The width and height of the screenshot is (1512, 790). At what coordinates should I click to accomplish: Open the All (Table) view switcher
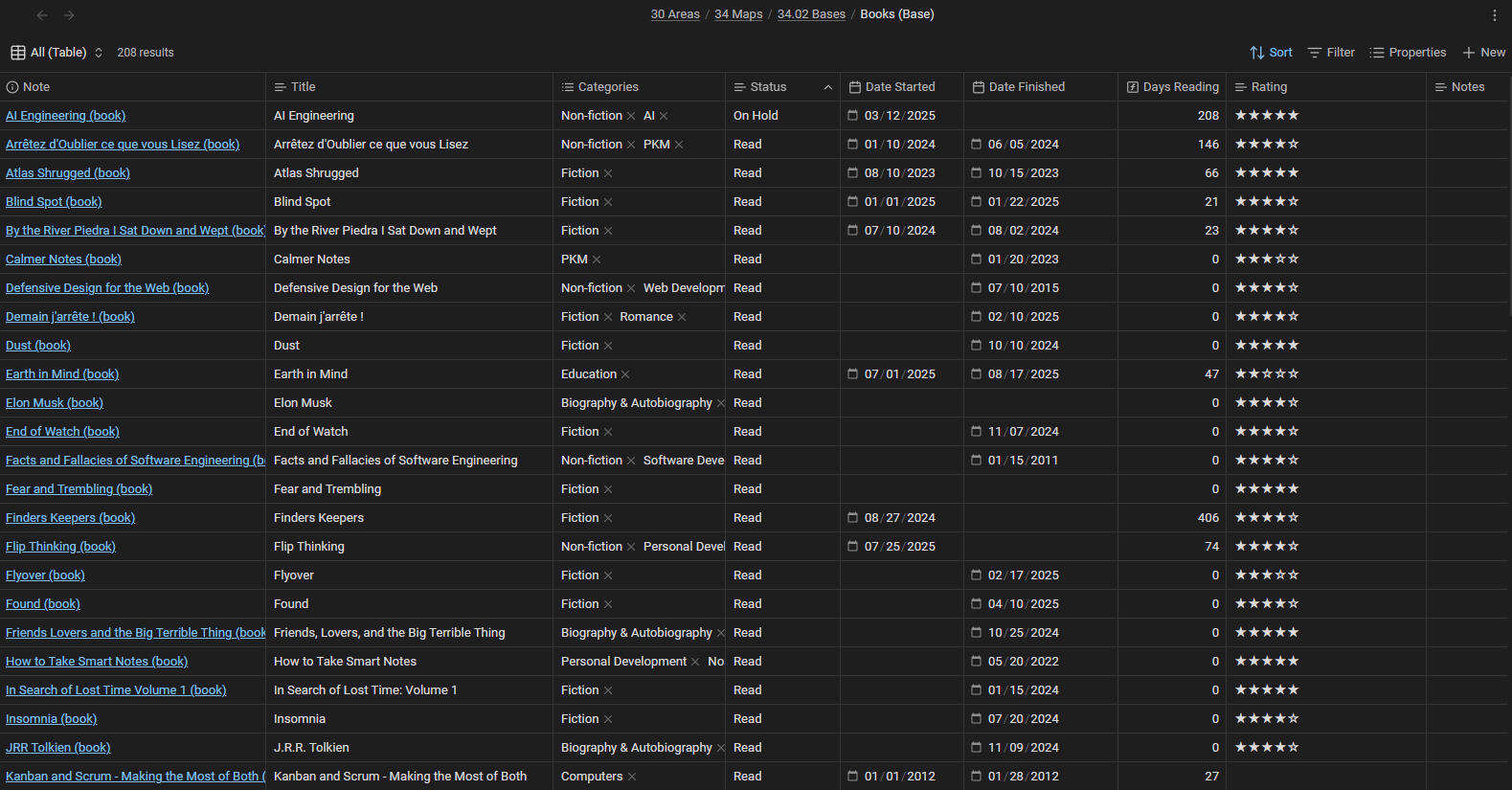57,53
